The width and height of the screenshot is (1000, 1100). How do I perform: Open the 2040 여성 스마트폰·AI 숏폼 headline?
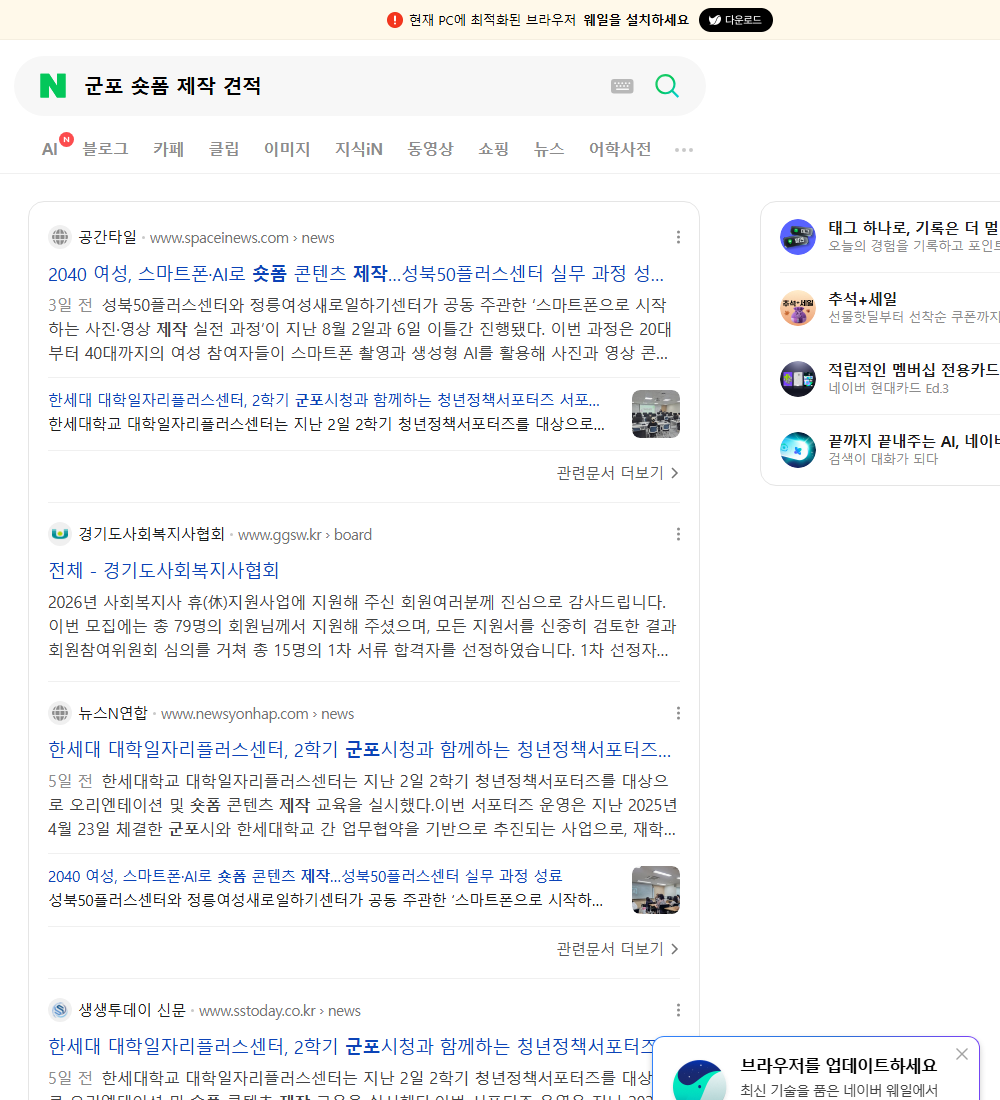[356, 273]
